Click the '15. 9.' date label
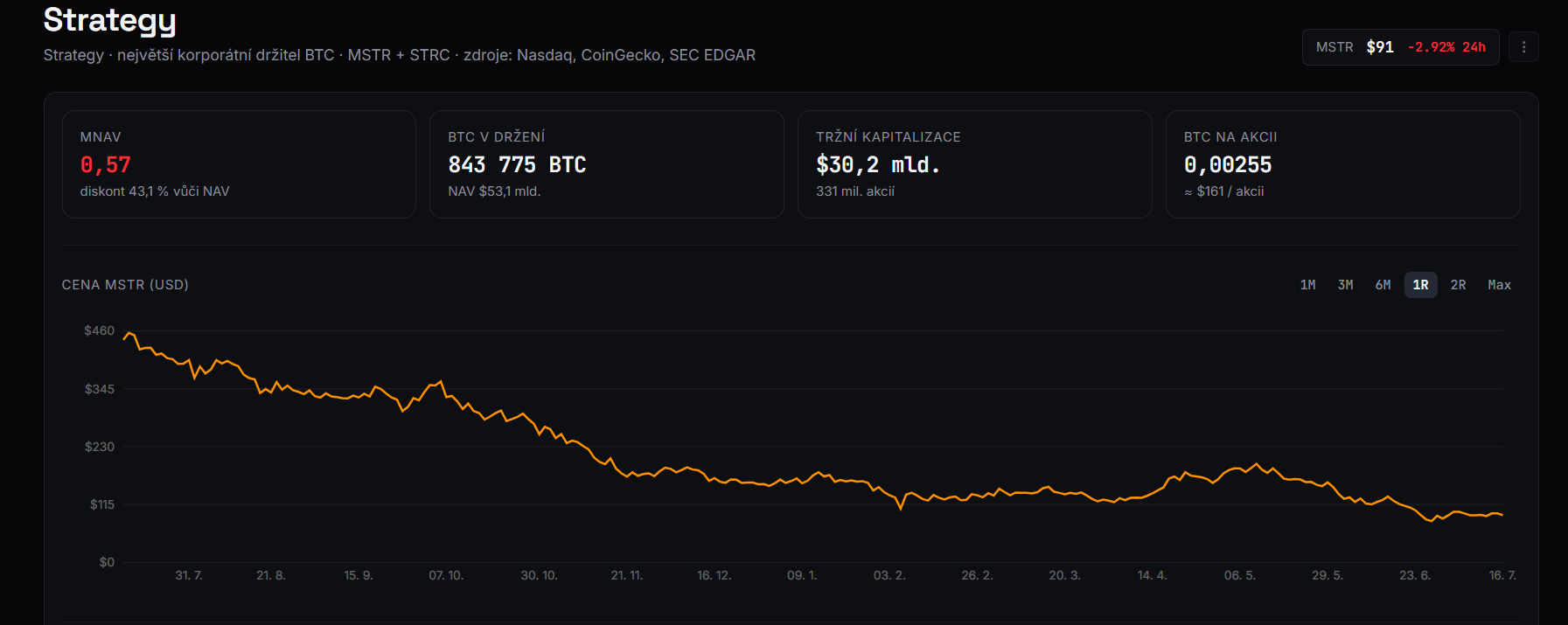 pyautogui.click(x=359, y=575)
